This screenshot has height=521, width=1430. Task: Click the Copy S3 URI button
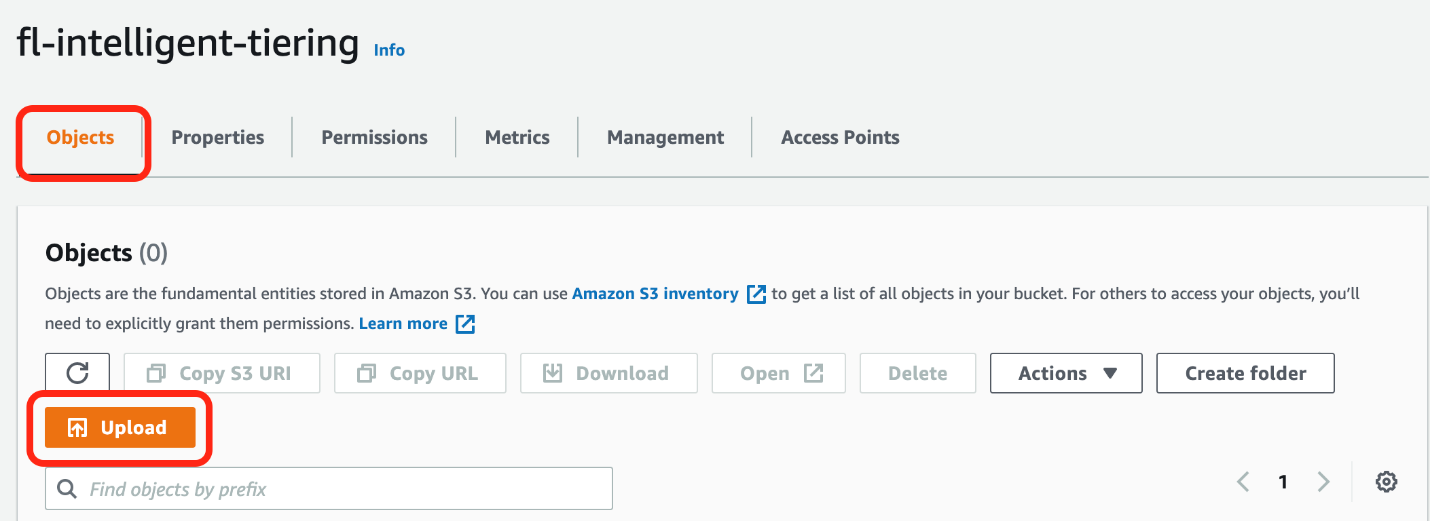(x=221, y=373)
